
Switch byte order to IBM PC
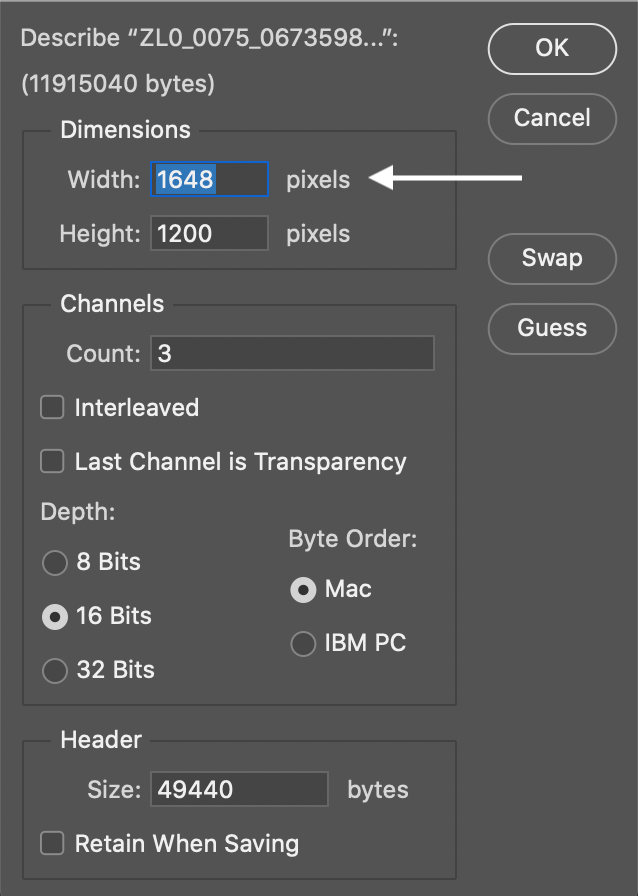[303, 644]
